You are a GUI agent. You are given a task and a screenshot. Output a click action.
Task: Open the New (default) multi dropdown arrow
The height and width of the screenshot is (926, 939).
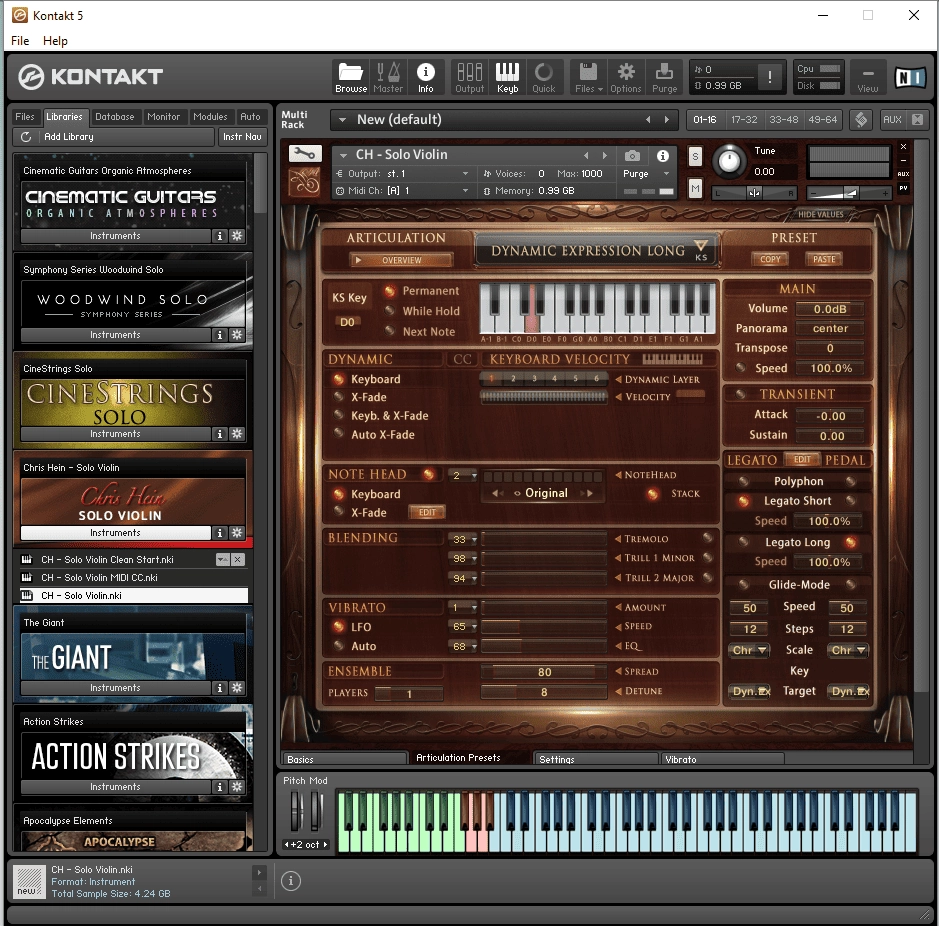click(343, 120)
